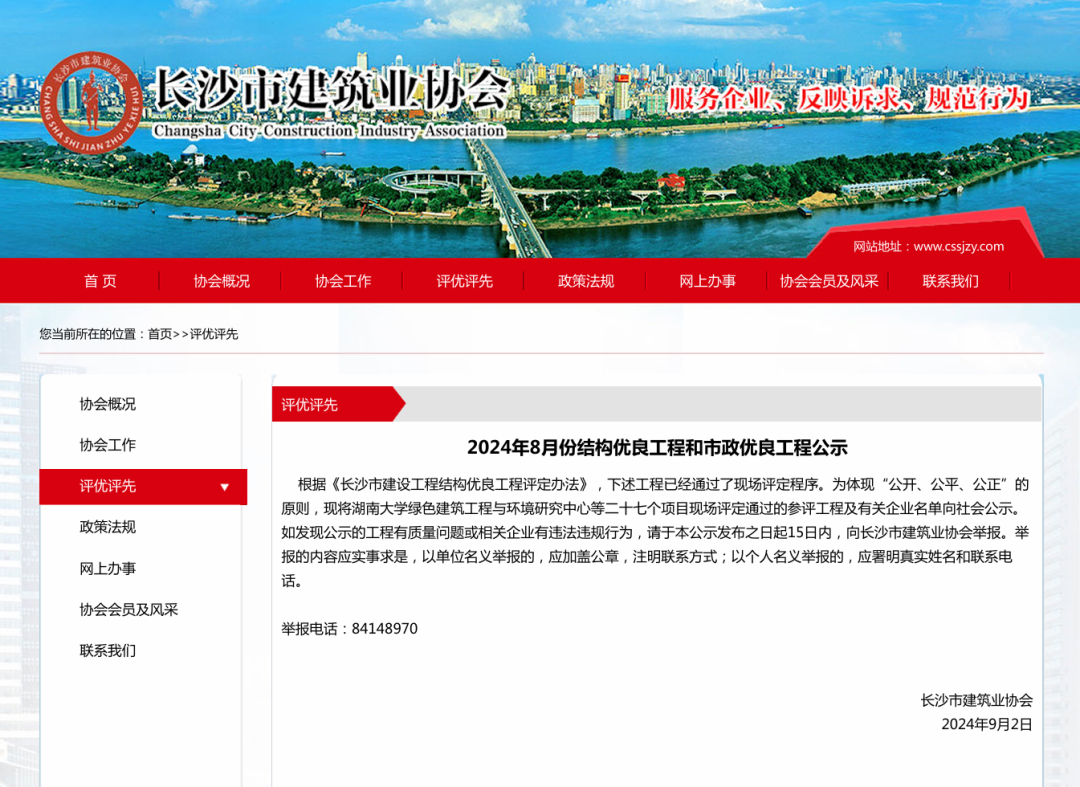Screen dimensions: 1080x787
Task: Click 联系我们 in the top navigation bar
Action: click(x=951, y=281)
